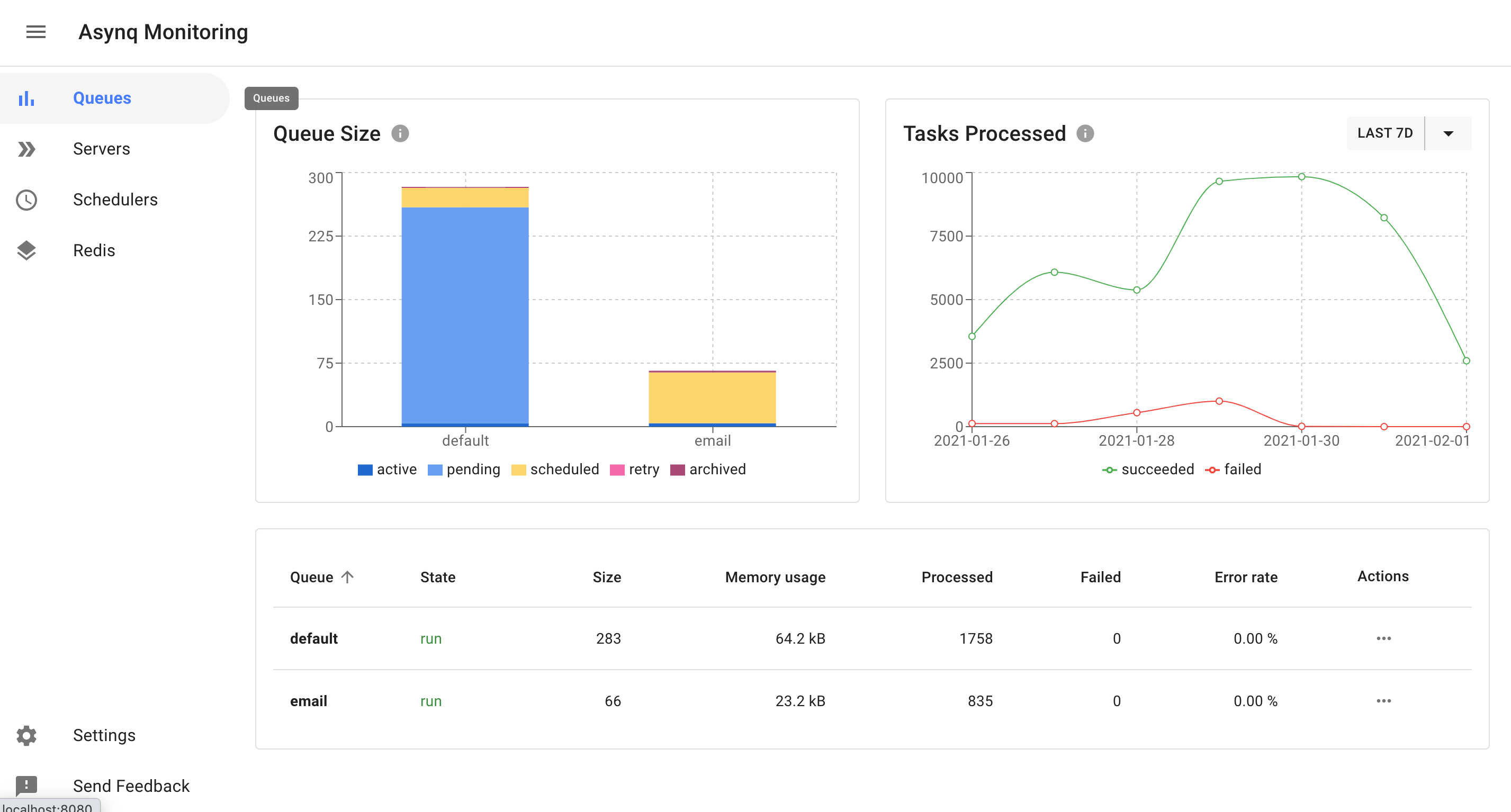Viewport: 1511px width, 812px height.
Task: Select the Queues bar chart icon
Action: click(x=27, y=98)
